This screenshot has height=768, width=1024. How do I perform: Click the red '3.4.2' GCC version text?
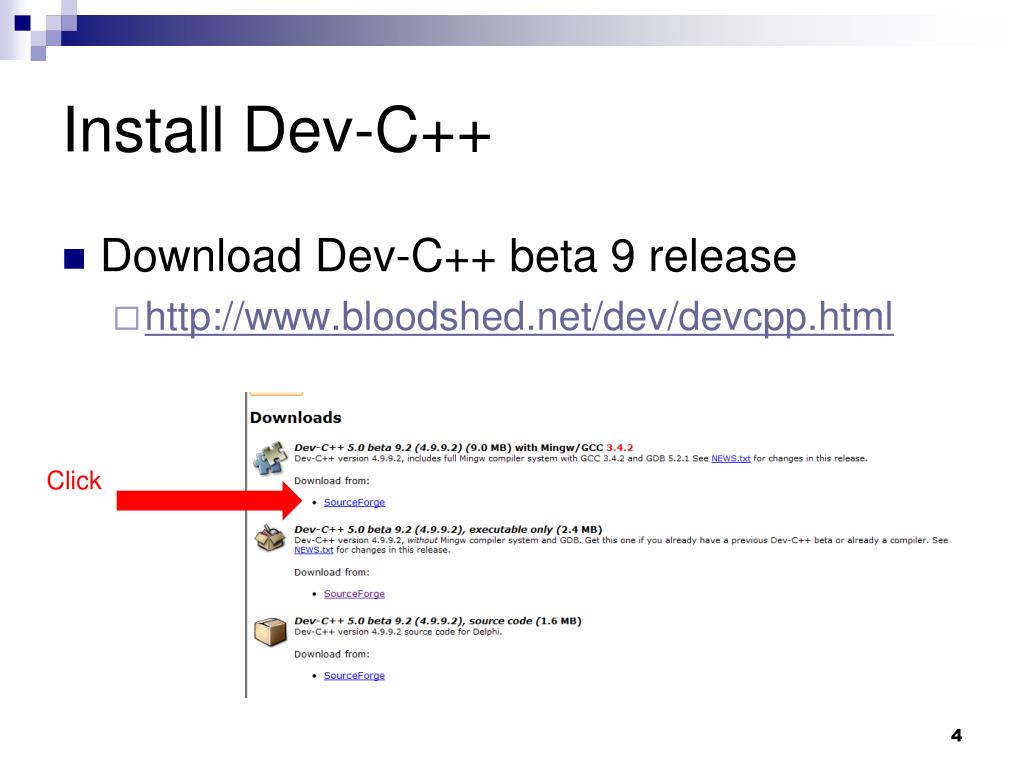click(619, 447)
